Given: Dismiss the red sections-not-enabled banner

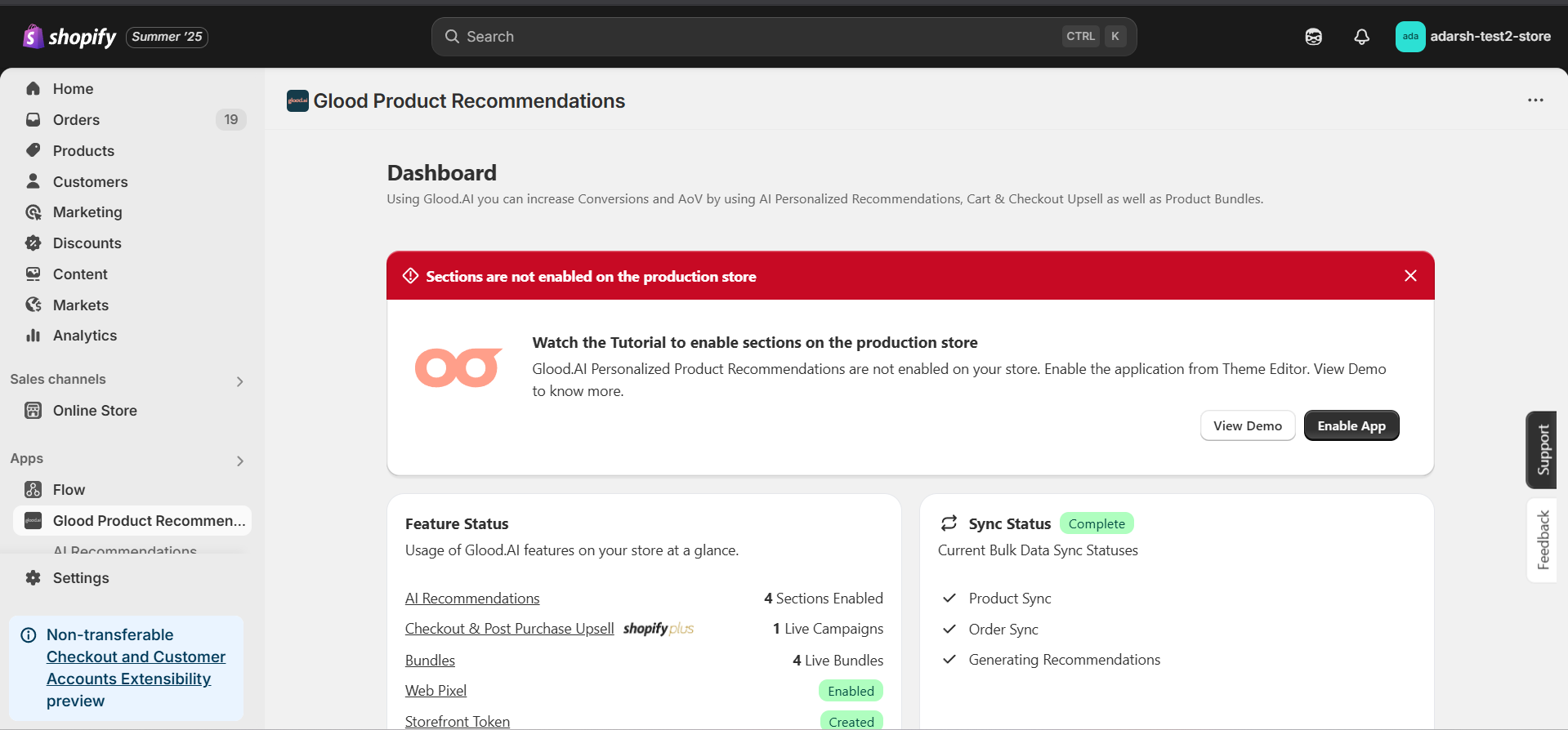Looking at the screenshot, I should coord(1410,275).
